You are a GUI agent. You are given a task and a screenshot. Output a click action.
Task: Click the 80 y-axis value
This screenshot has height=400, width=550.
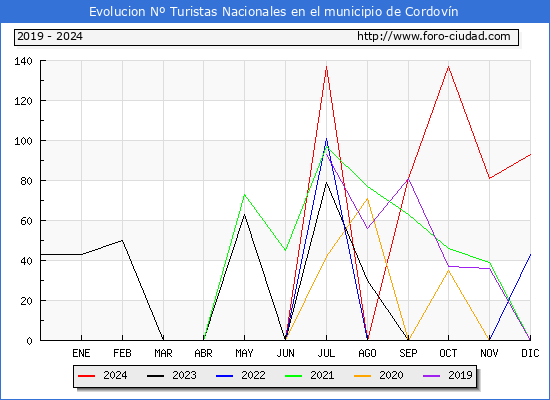(x=26, y=181)
